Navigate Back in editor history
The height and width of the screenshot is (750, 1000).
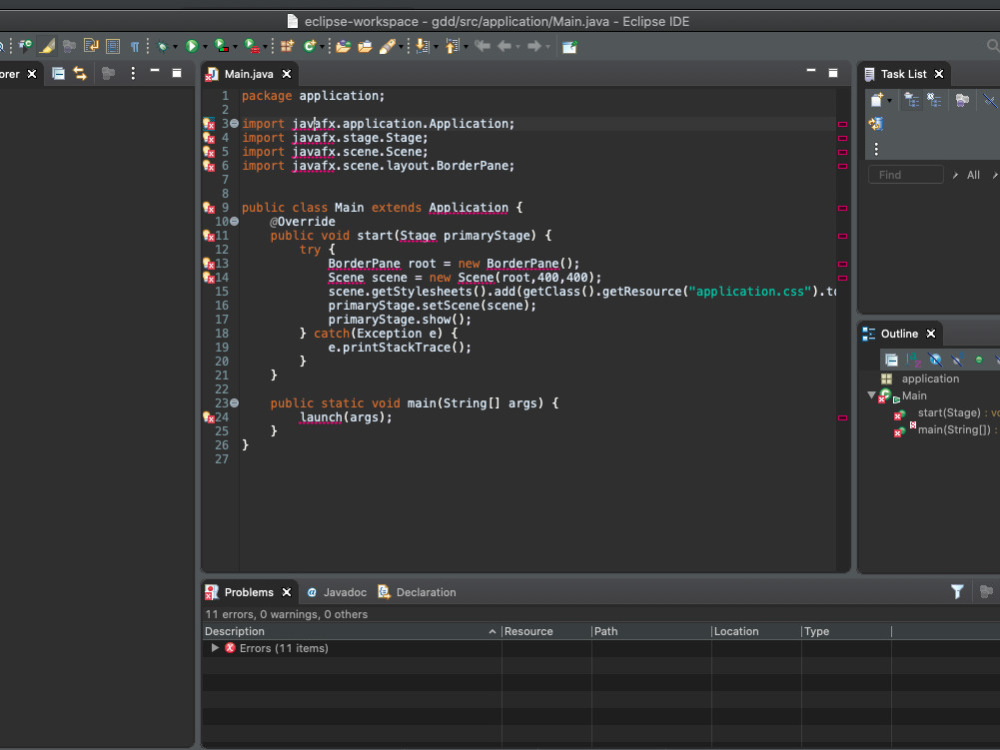pos(504,46)
